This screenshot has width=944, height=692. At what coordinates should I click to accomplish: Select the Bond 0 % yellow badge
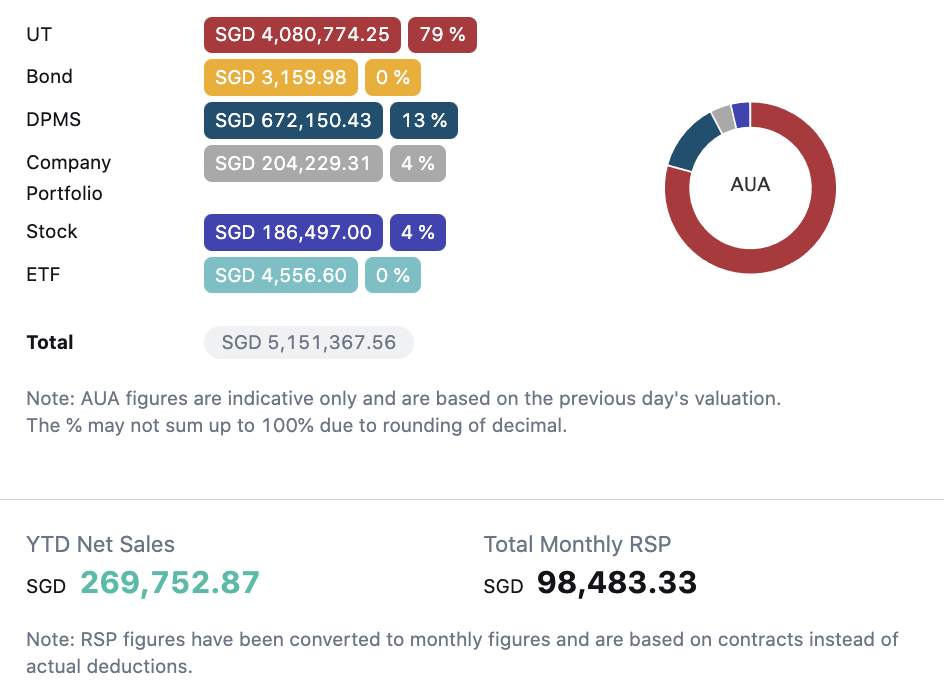(x=393, y=77)
